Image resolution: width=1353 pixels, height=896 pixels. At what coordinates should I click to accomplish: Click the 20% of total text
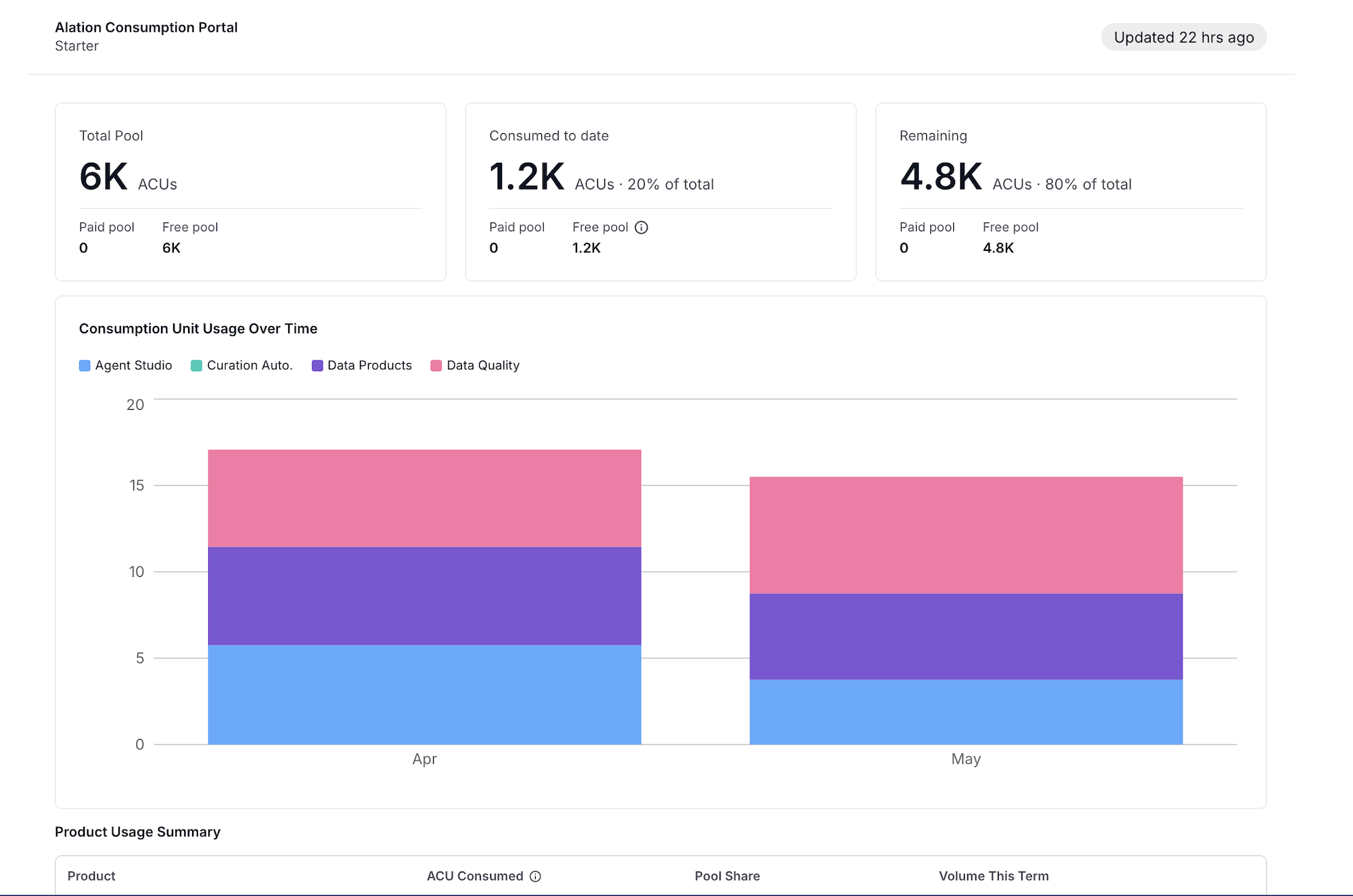coord(670,184)
